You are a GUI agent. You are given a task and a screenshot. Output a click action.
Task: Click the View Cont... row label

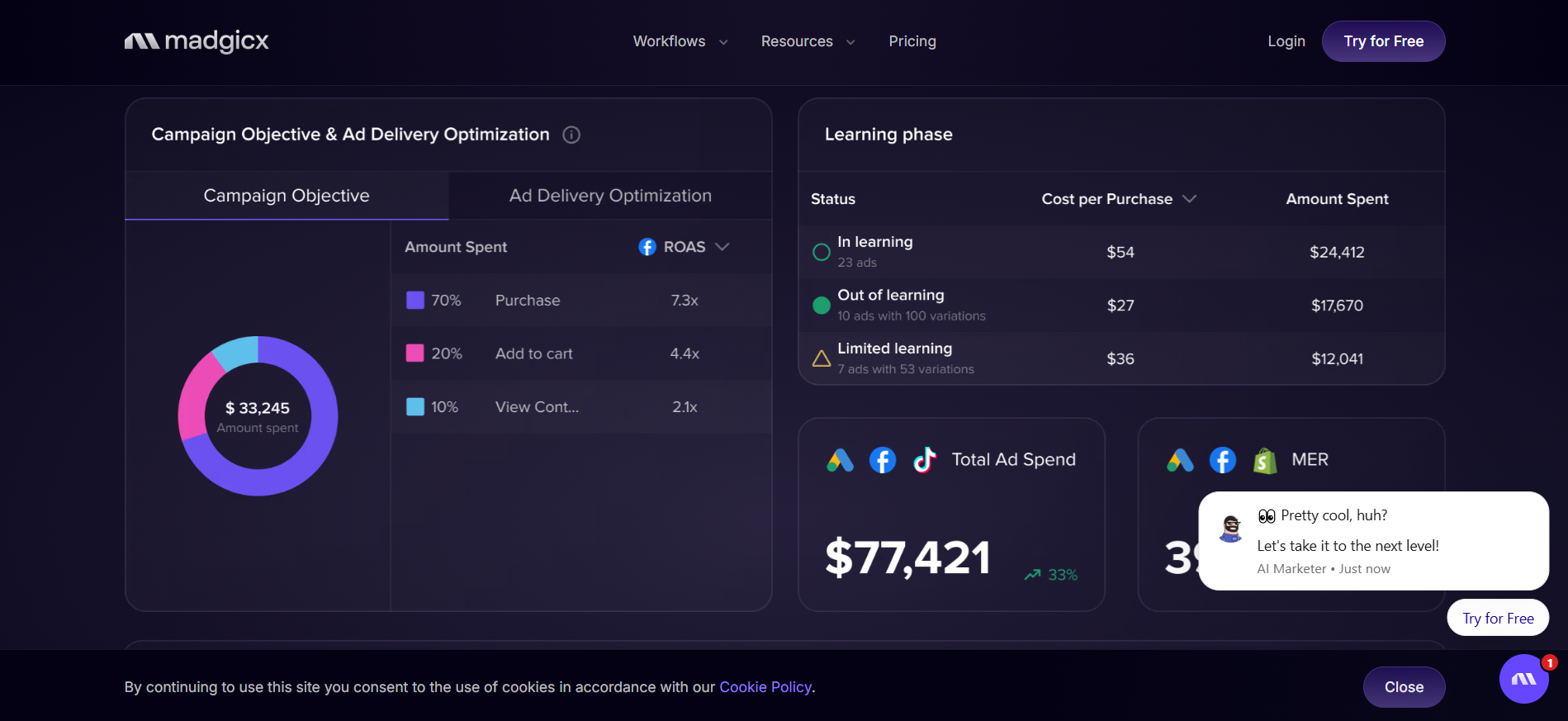[538, 407]
